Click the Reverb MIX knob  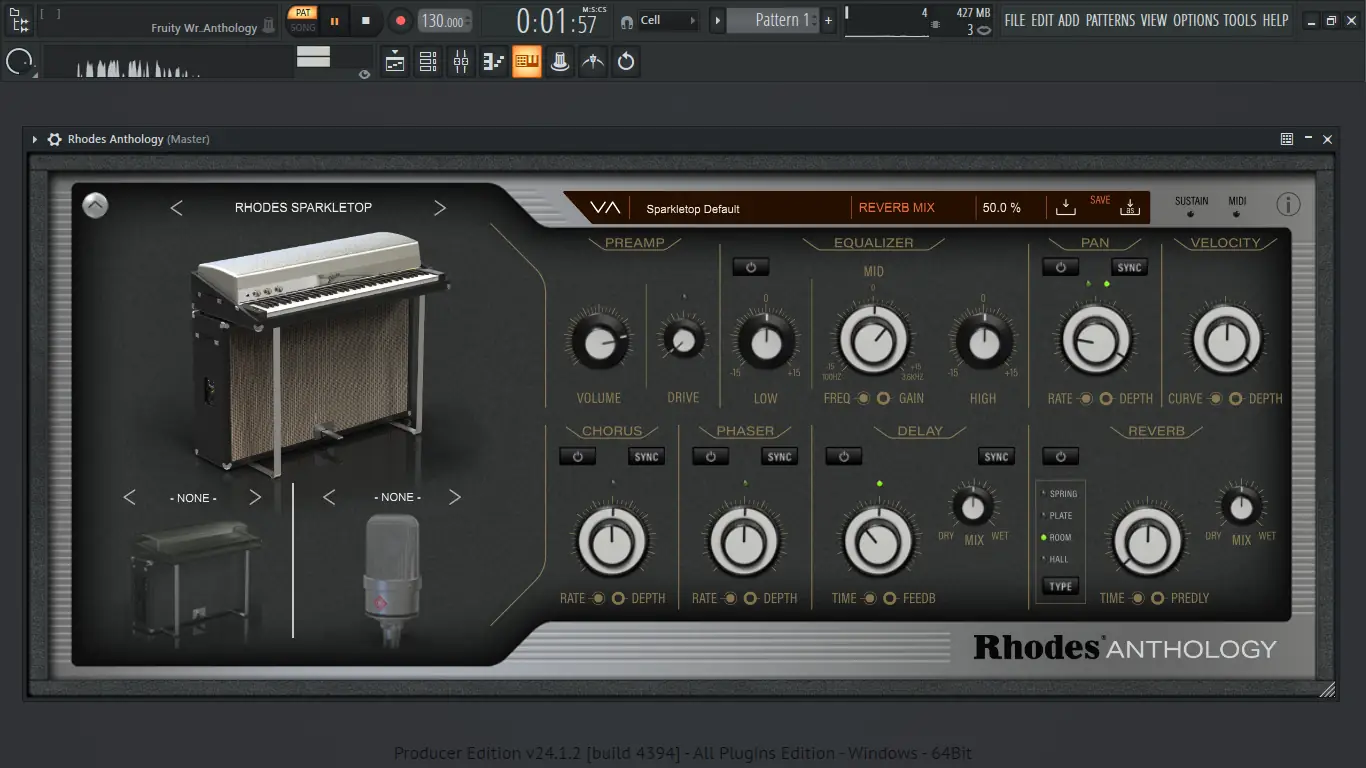pos(1241,507)
